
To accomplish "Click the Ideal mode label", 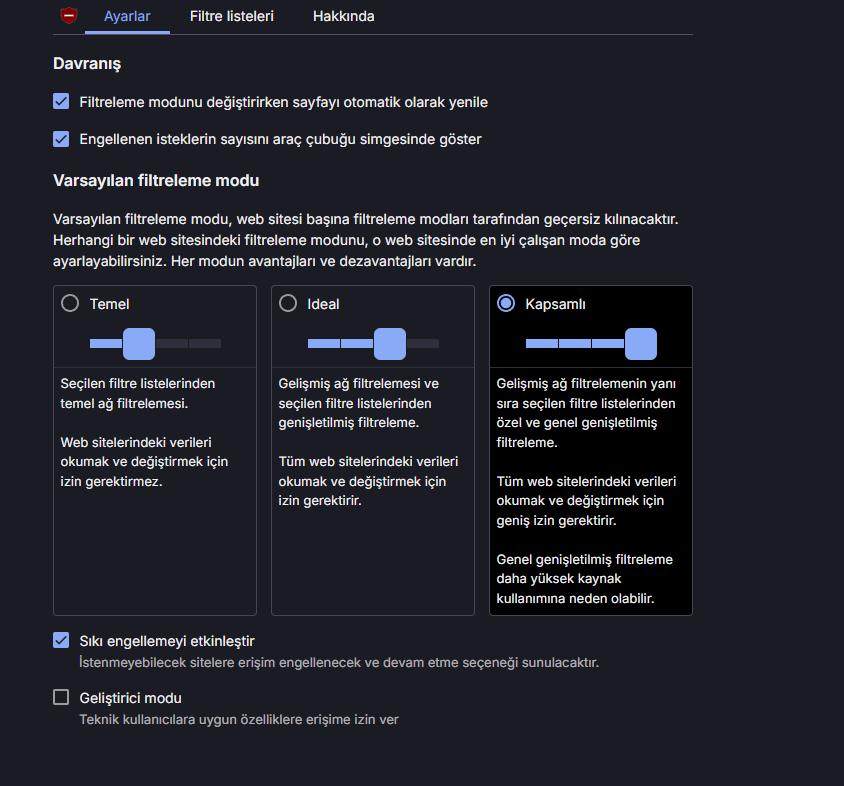I will coord(323,304).
